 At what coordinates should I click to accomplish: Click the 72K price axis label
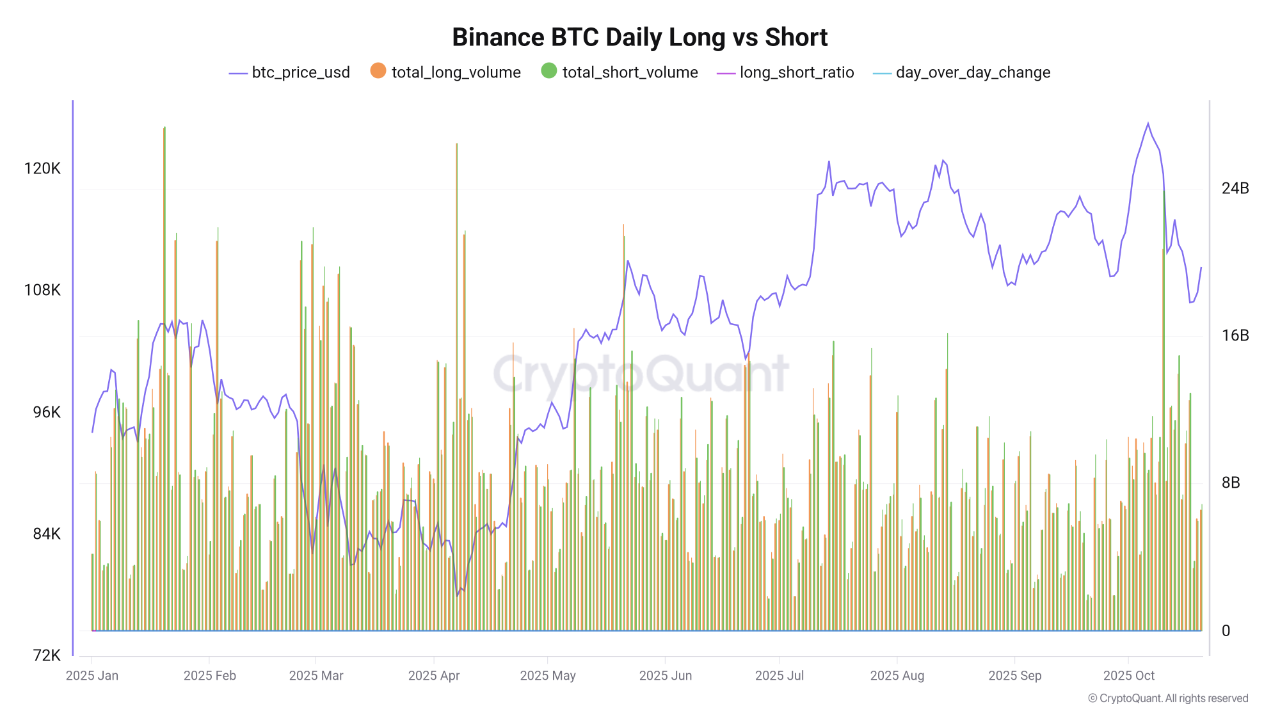click(x=44, y=656)
